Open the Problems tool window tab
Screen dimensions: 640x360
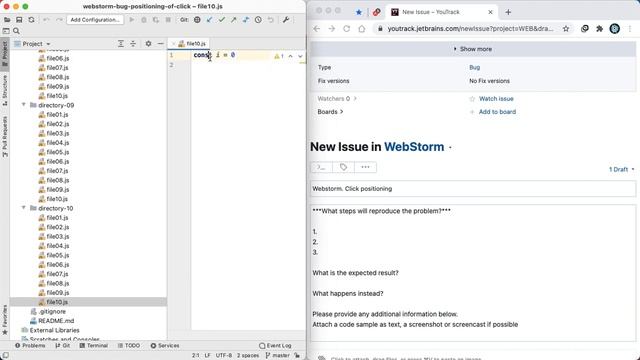(30, 345)
